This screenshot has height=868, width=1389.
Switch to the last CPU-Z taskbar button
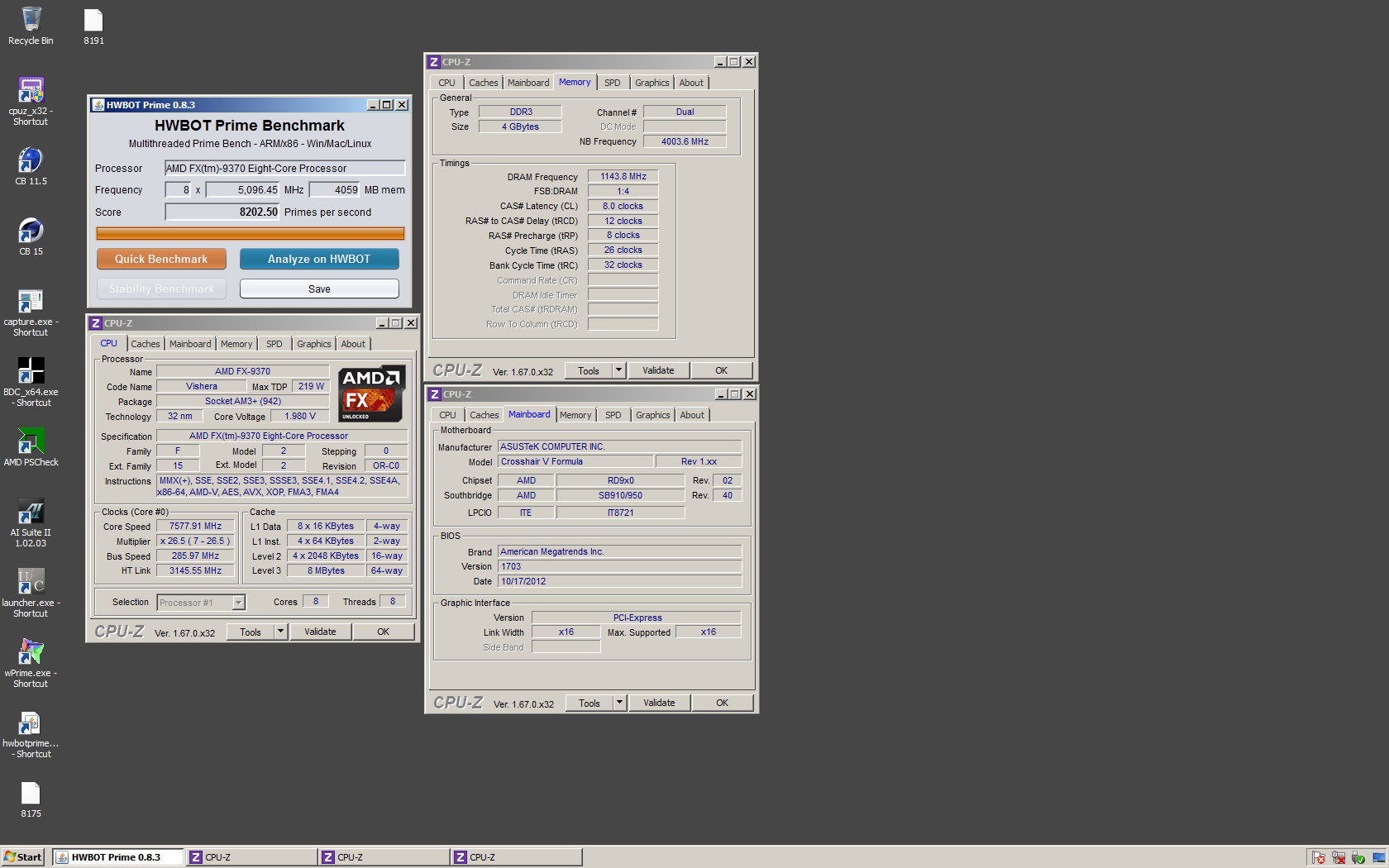click(517, 857)
